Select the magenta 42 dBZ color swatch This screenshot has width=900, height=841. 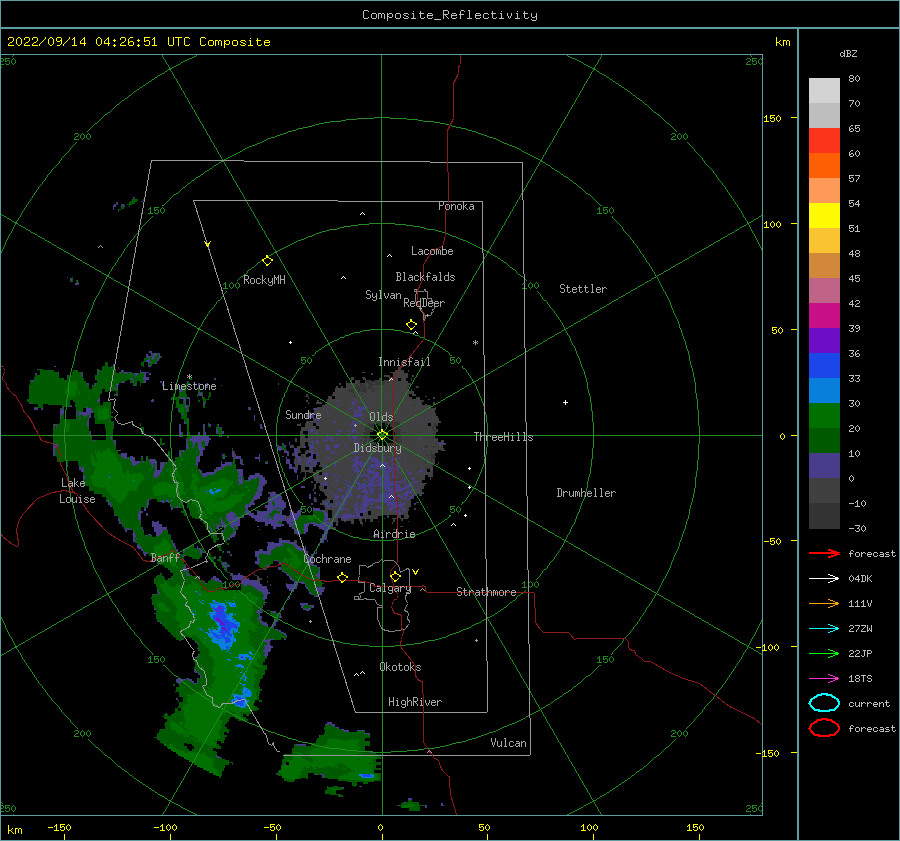[824, 315]
